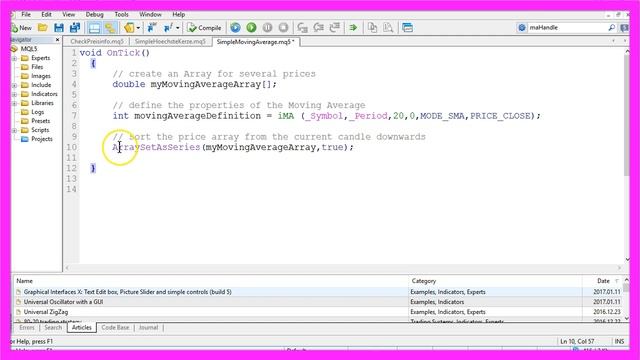Open the Debug menu
This screenshot has width=640, height=360.
[94, 14]
